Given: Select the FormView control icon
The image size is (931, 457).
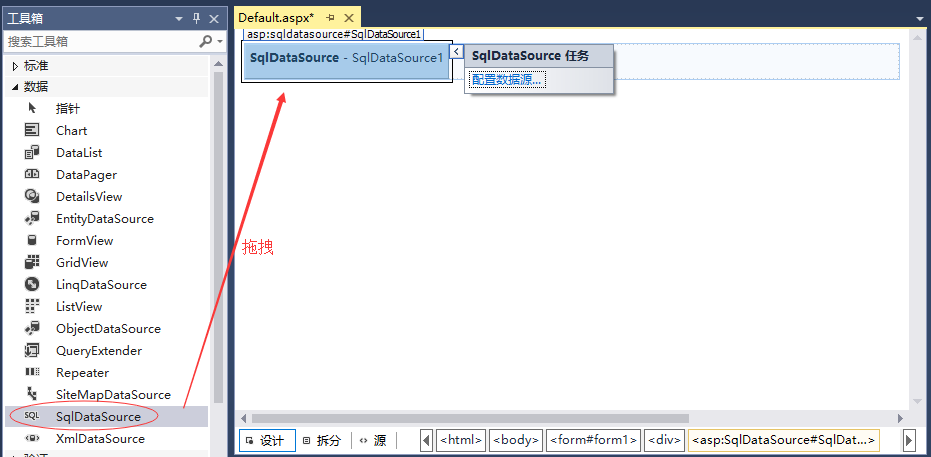Looking at the screenshot, I should point(33,241).
